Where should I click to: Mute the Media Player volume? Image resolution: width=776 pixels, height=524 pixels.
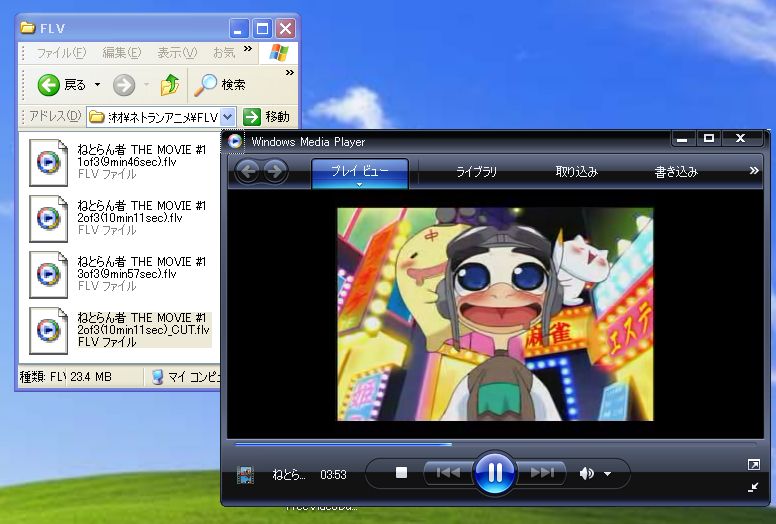[586, 474]
